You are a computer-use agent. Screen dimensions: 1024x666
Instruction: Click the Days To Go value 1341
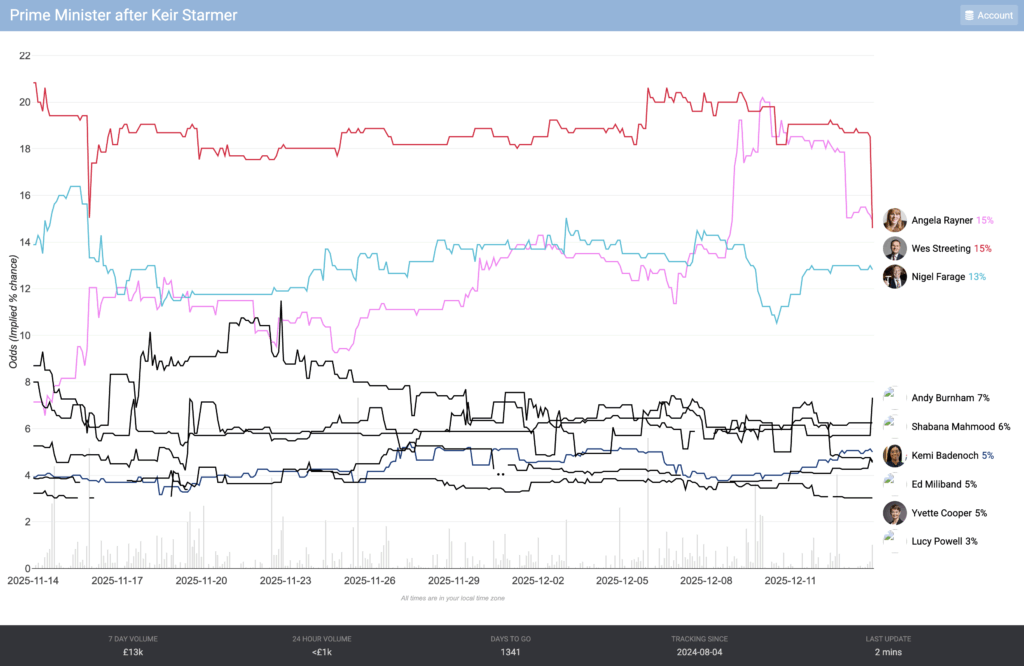[511, 653]
